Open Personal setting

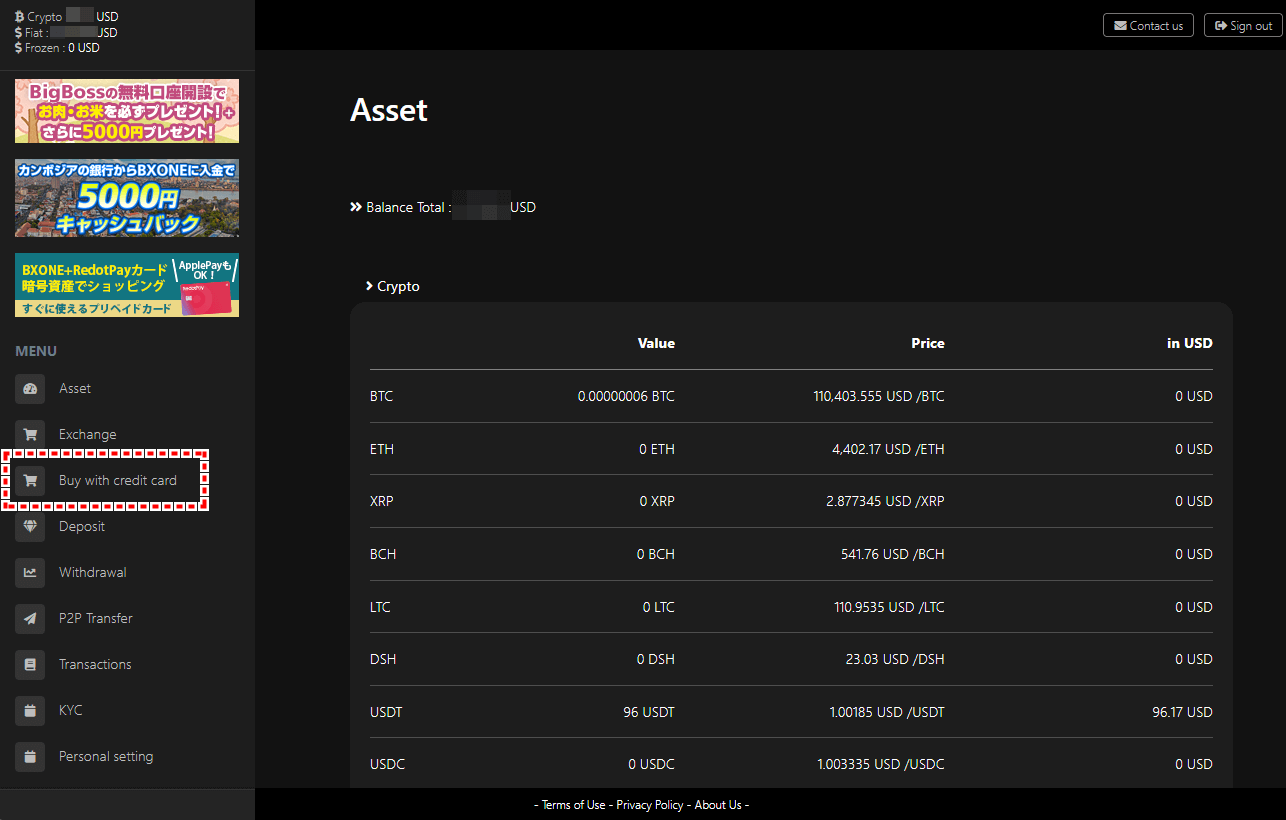pyautogui.click(x=106, y=756)
